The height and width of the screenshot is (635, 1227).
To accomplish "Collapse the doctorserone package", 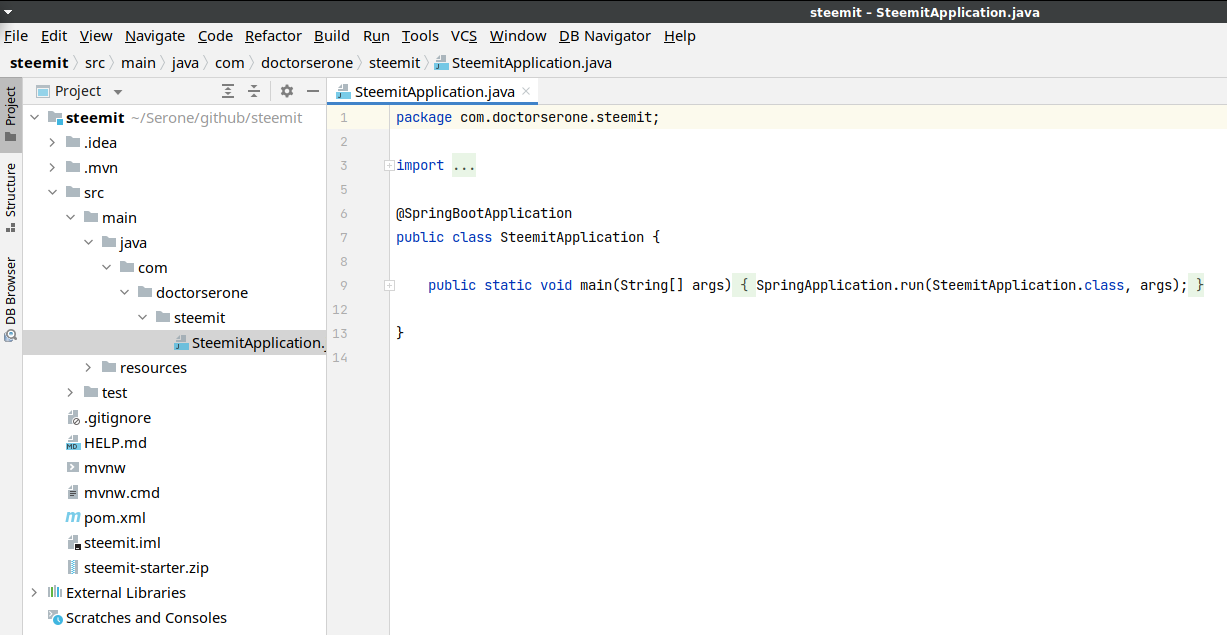I will click(x=124, y=293).
